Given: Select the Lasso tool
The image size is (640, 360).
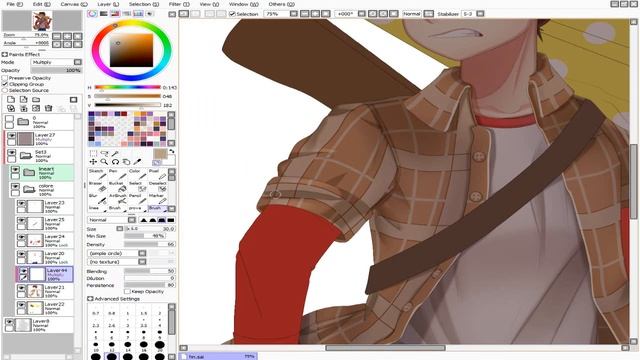Looking at the screenshot, I should click(x=104, y=153).
